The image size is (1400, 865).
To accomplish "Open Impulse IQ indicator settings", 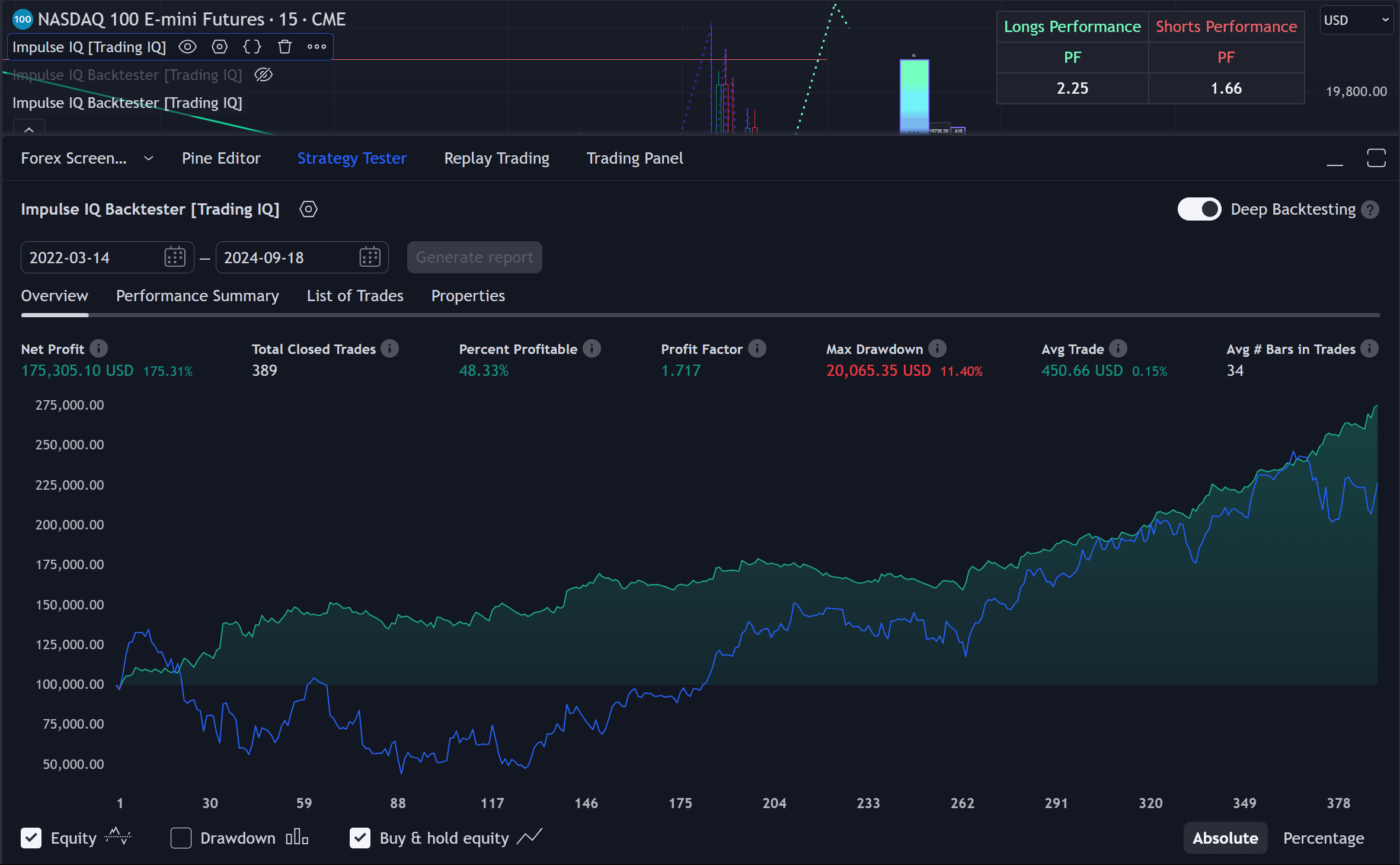I will (220, 47).
